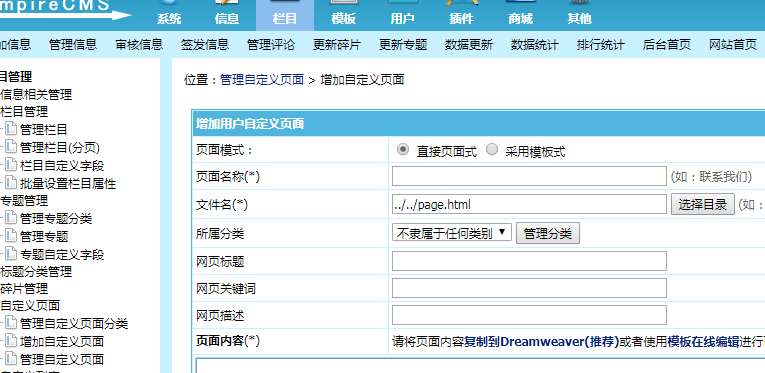The height and width of the screenshot is (373, 765).
Task: Focus the 页面名称 input field
Action: coord(529,176)
